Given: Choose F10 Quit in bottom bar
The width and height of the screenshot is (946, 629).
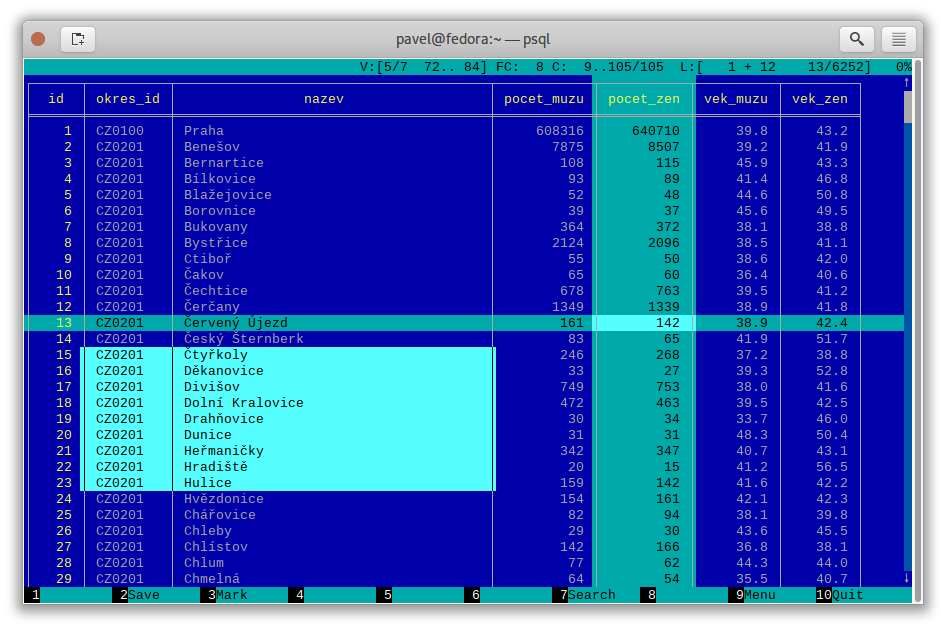Looking at the screenshot, I should 840,595.
